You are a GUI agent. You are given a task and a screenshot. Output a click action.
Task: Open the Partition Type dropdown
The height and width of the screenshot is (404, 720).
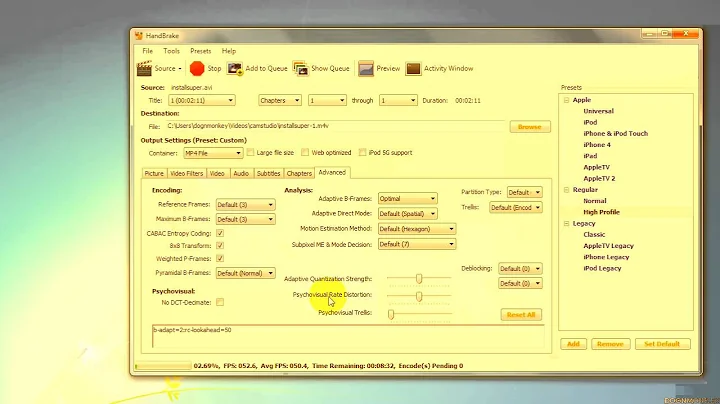tap(524, 192)
